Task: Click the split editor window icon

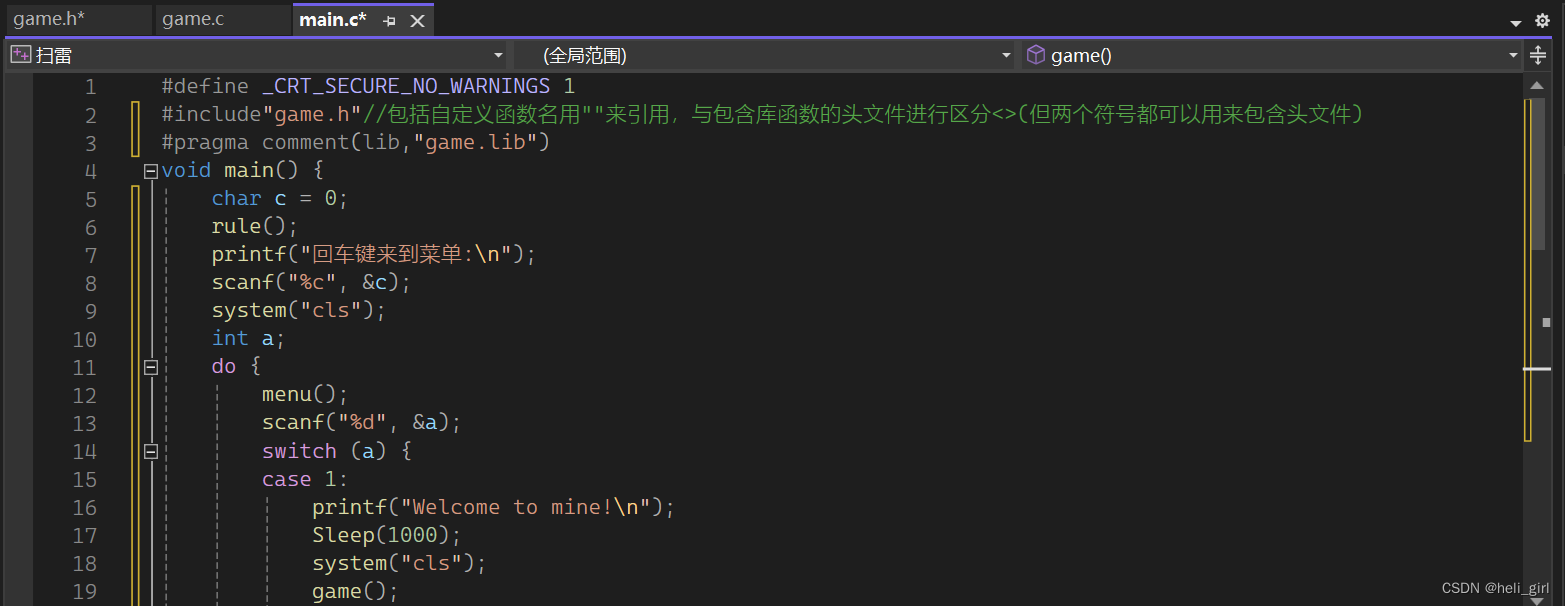Action: [x=1538, y=56]
